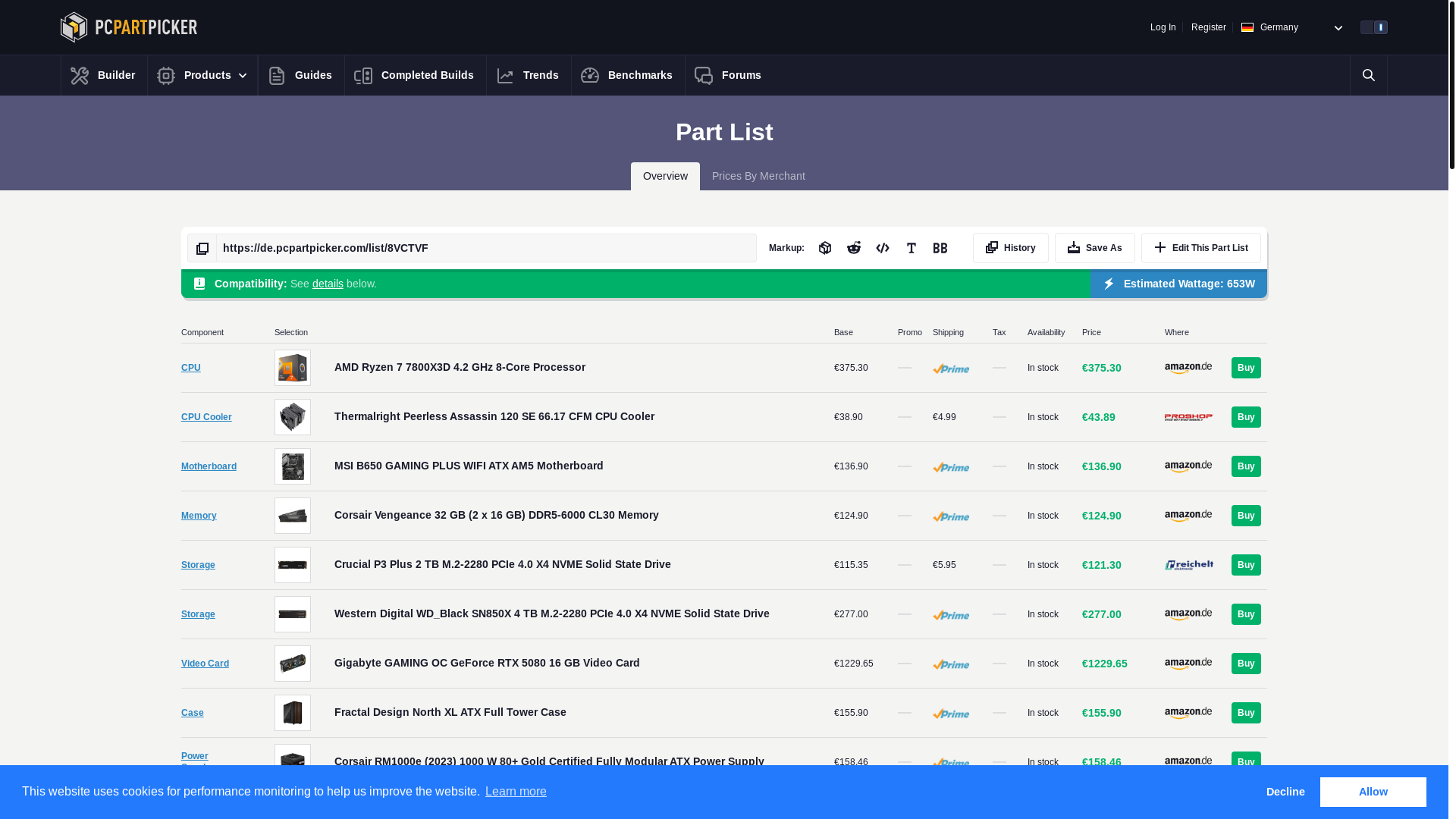Viewport: 1456px width, 819px height.
Task: Click the Case component link
Action: pyautogui.click(x=193, y=713)
